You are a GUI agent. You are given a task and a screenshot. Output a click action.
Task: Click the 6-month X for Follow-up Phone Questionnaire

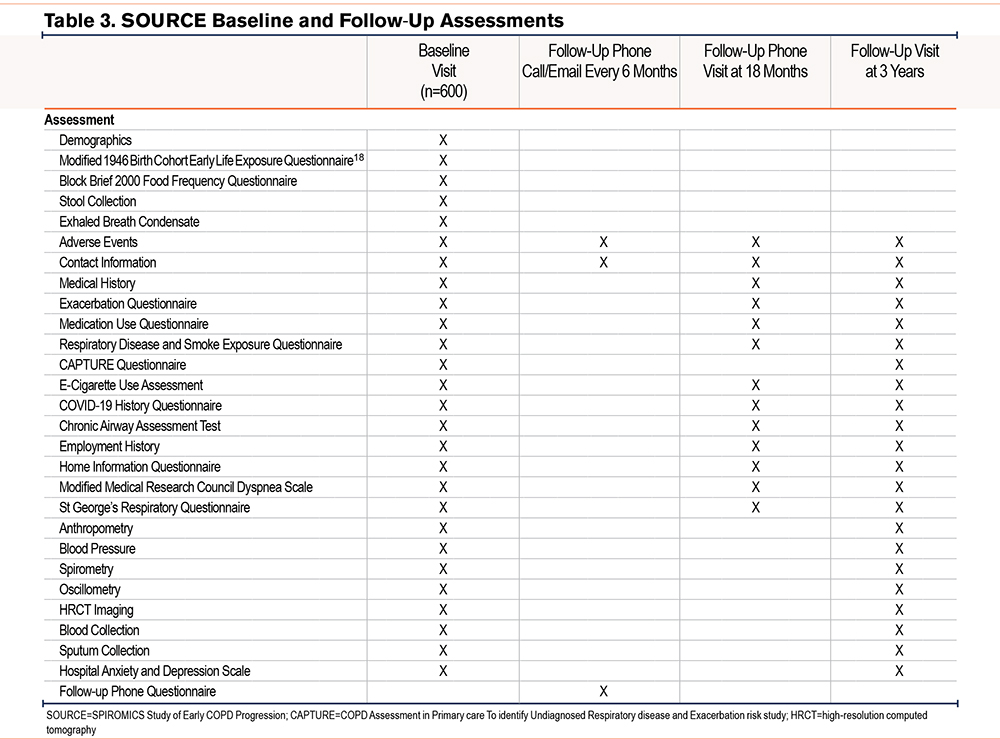(x=603, y=691)
